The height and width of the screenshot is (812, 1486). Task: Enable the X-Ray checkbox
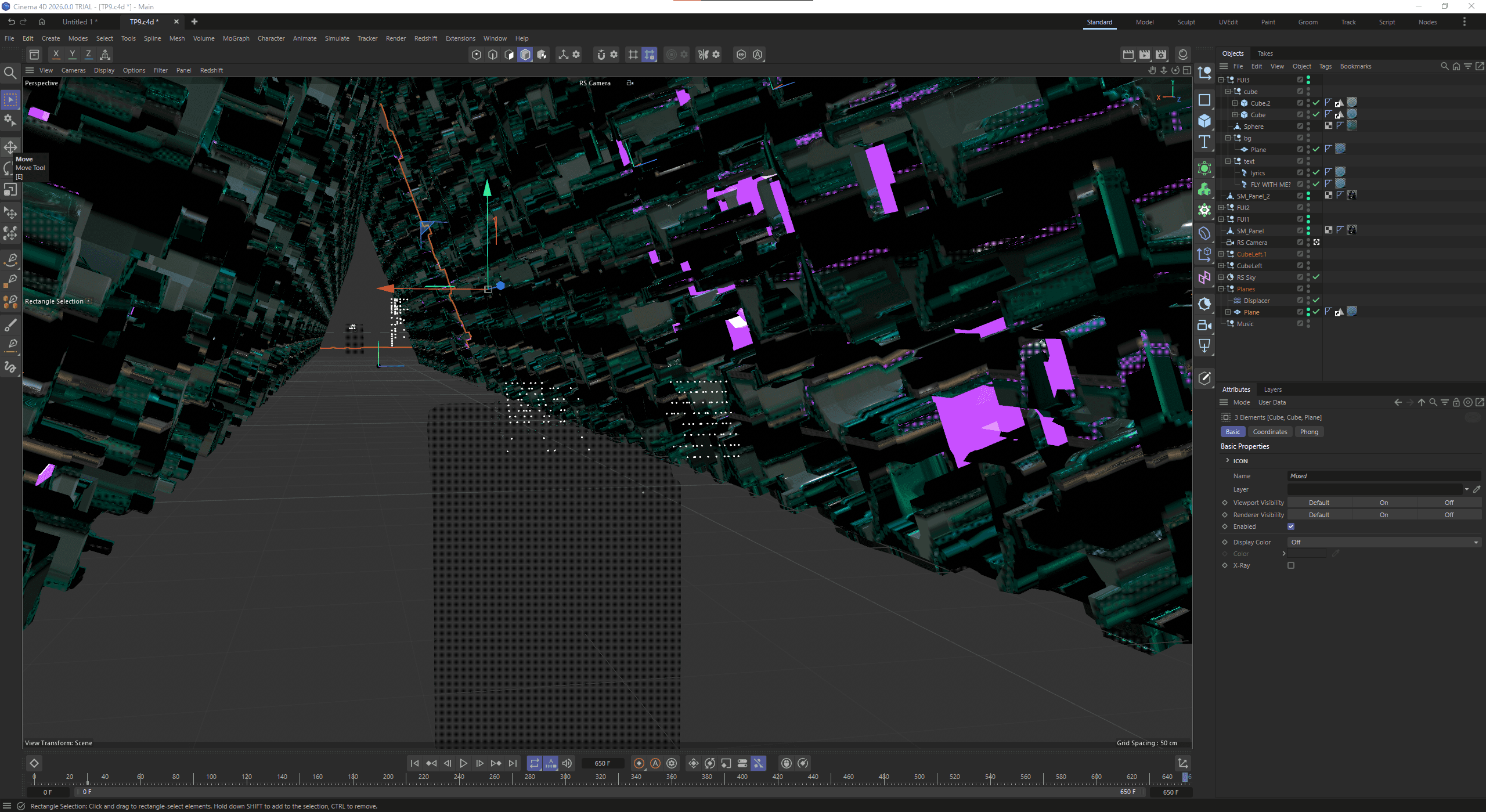click(1291, 565)
